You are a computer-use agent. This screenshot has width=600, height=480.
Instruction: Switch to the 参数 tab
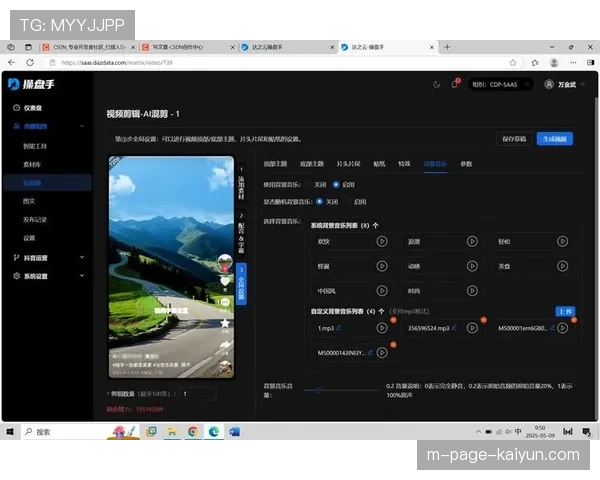coord(466,164)
